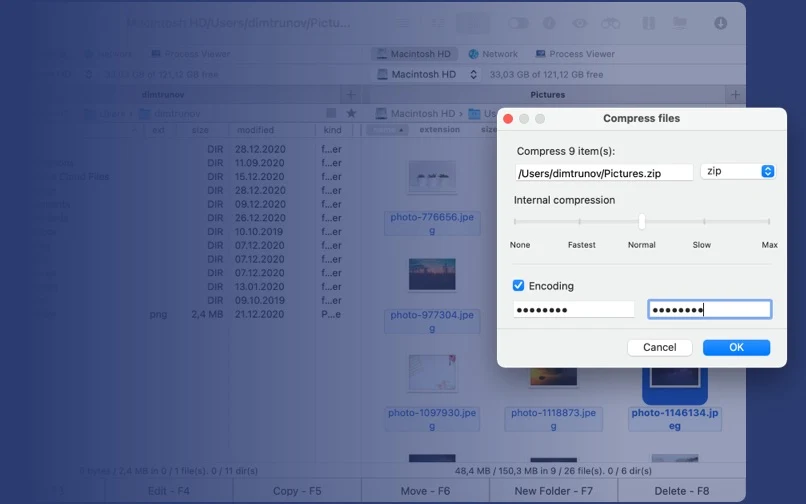Screen dimensions: 806x504
Task: Click the archive pack icon in toolbar
Action: [649, 23]
